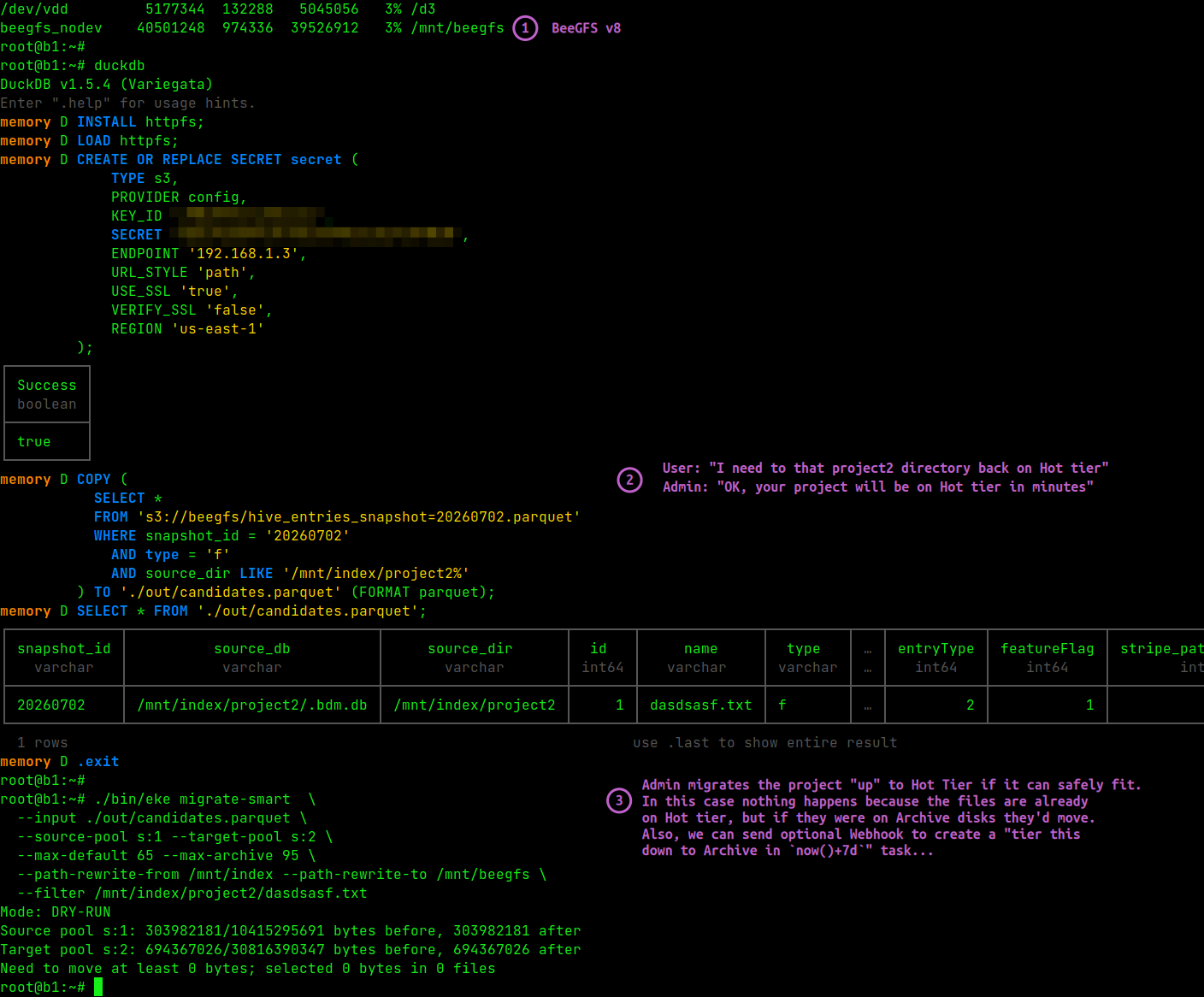Click the VERIFY_SSL 'false' setting

192,310
